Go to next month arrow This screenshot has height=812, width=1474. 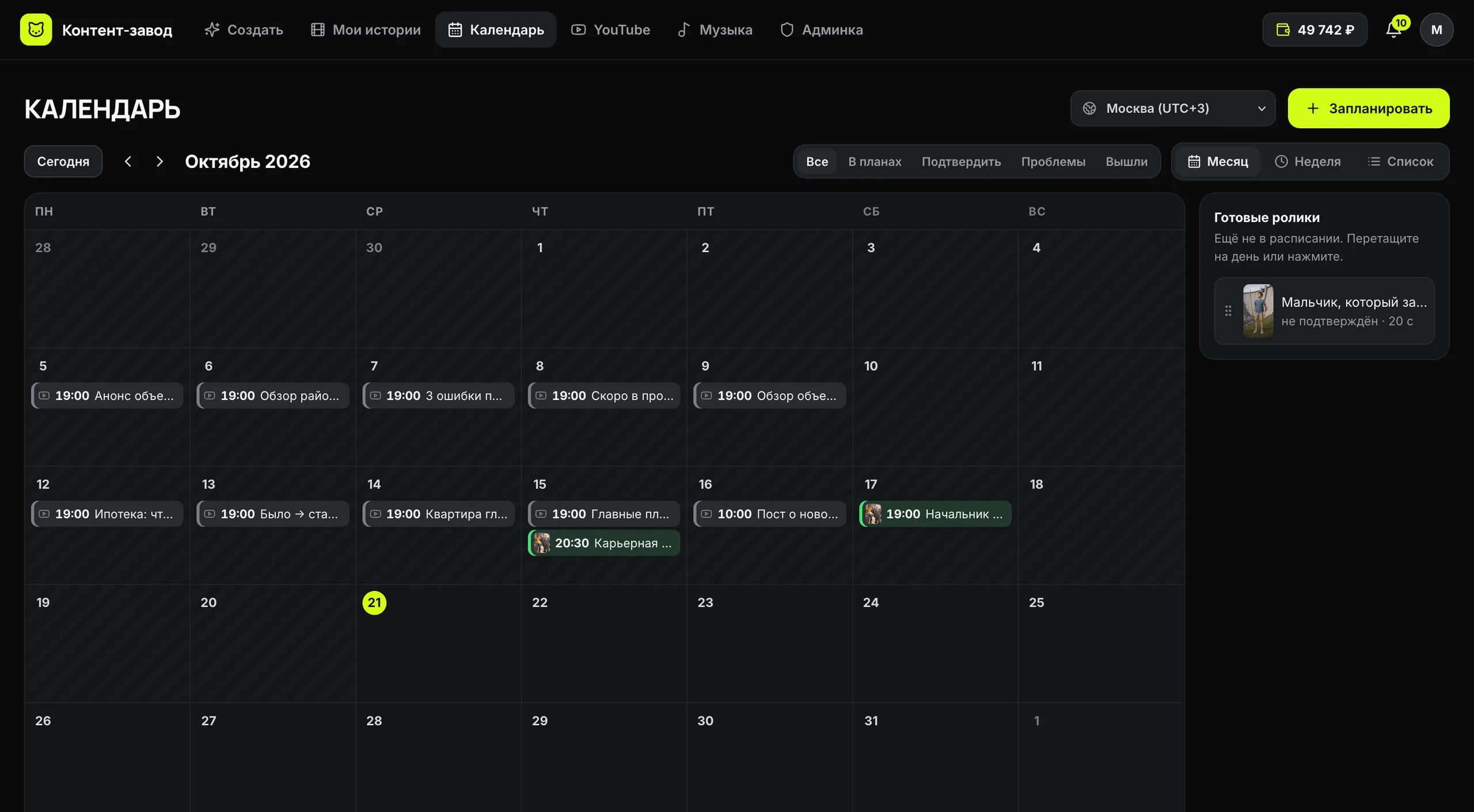click(x=159, y=162)
